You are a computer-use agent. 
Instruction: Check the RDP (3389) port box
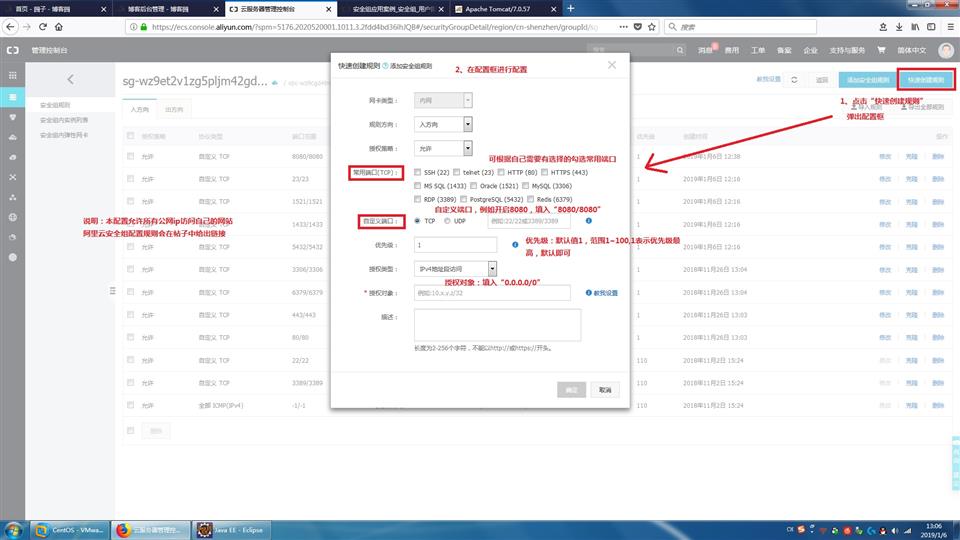point(418,199)
